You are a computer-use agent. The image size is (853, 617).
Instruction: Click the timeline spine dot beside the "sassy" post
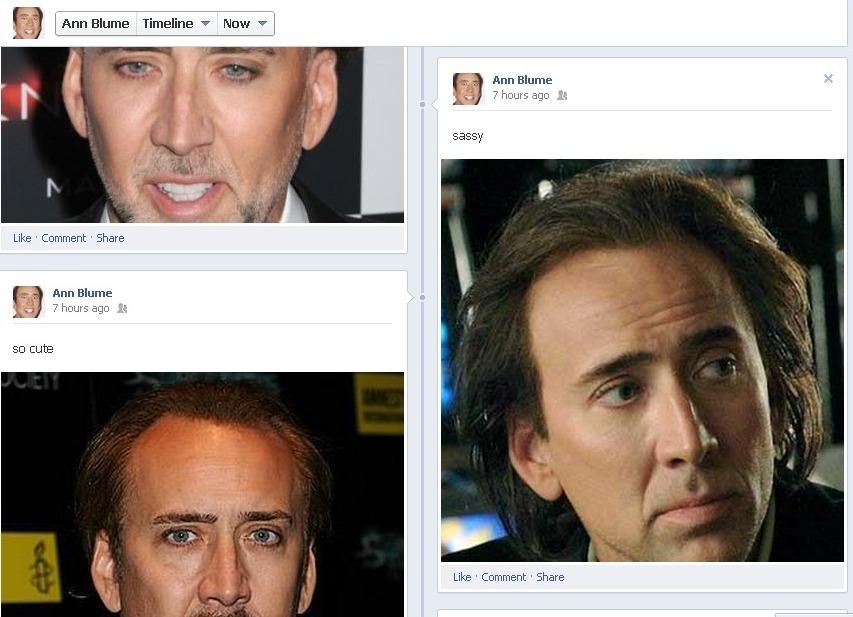point(423,104)
